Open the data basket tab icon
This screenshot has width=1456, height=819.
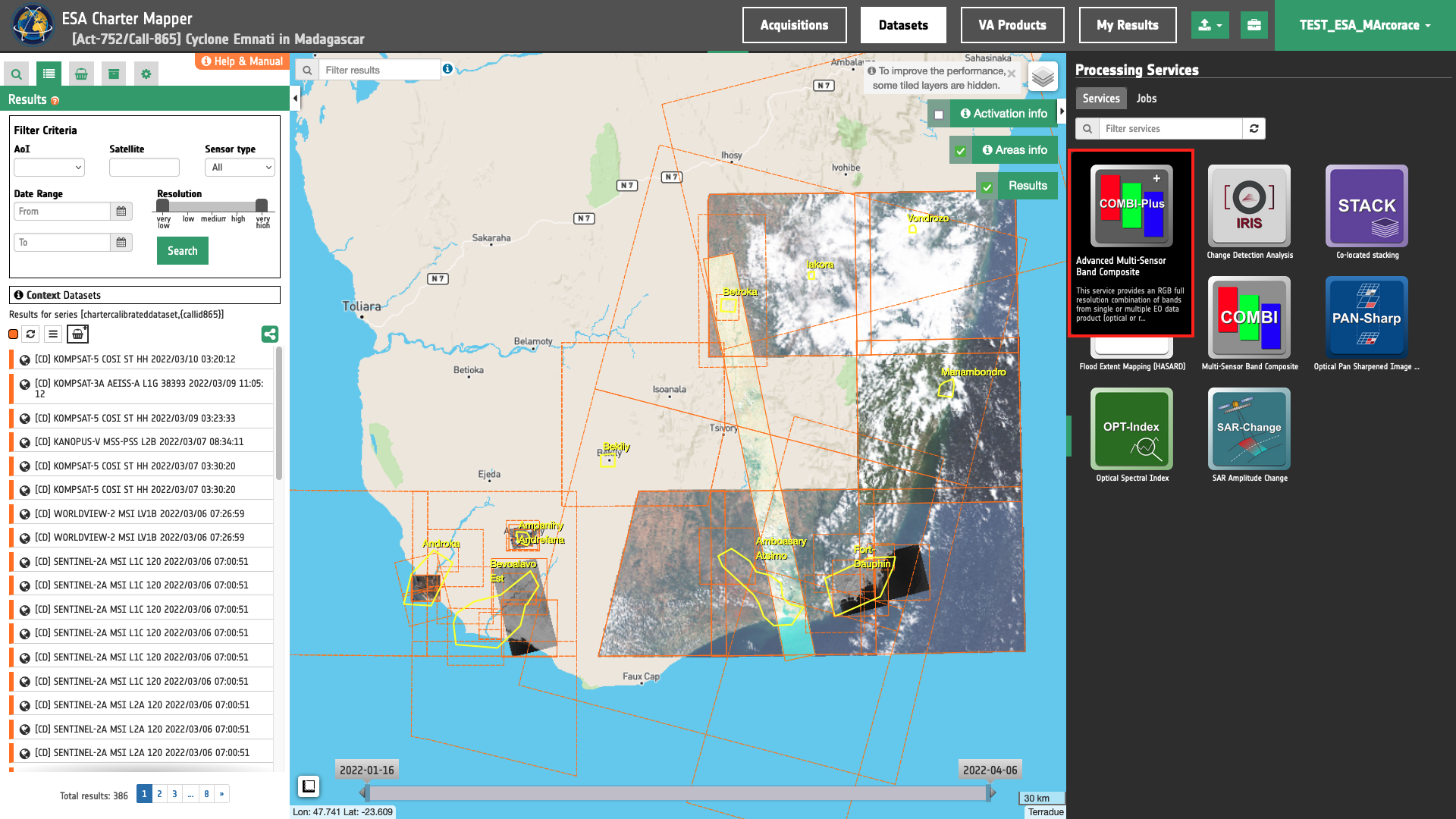pyautogui.click(x=81, y=74)
